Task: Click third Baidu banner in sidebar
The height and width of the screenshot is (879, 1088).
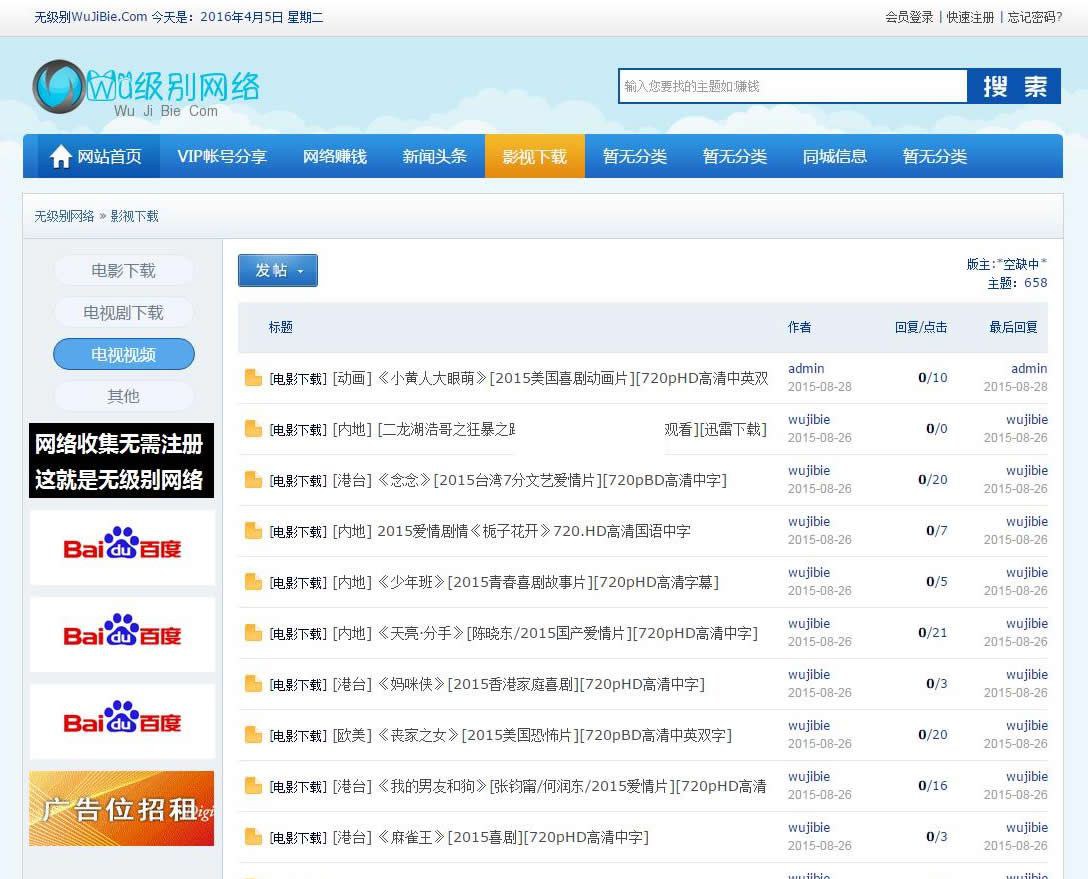Action: coord(122,722)
